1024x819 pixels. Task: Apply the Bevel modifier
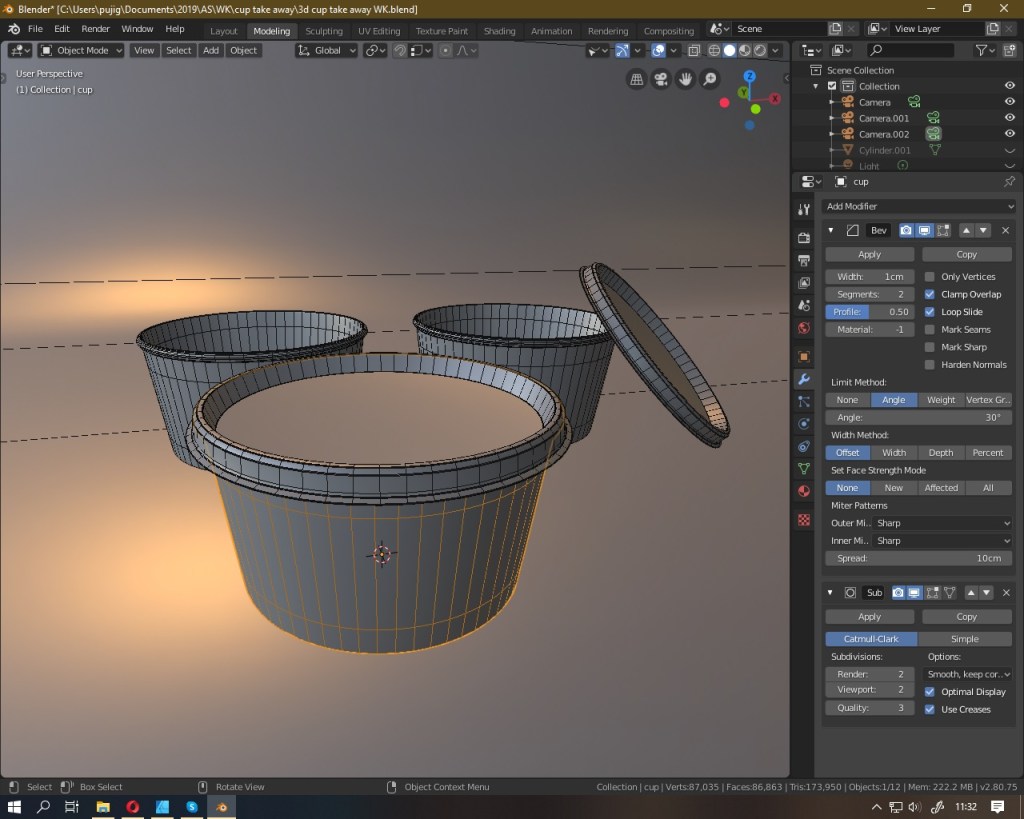pyautogui.click(x=869, y=254)
